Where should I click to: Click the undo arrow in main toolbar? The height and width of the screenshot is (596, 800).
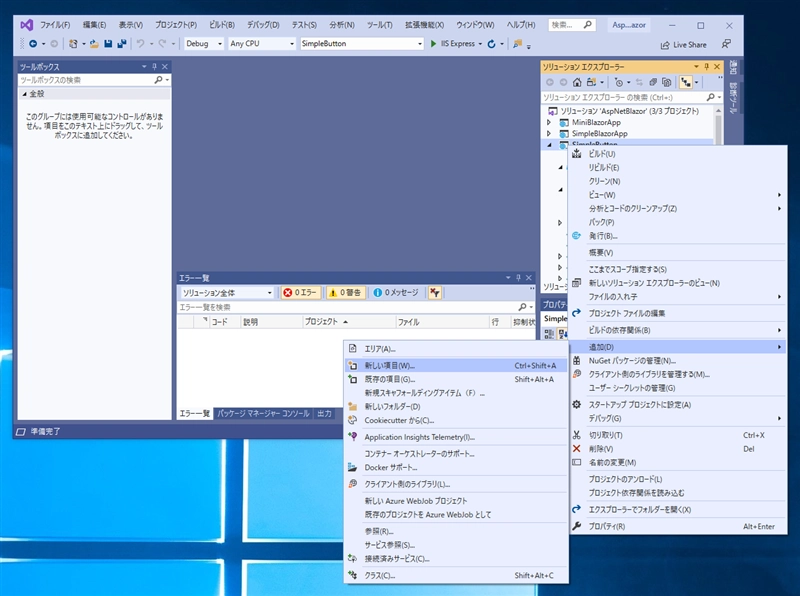click(x=140, y=44)
